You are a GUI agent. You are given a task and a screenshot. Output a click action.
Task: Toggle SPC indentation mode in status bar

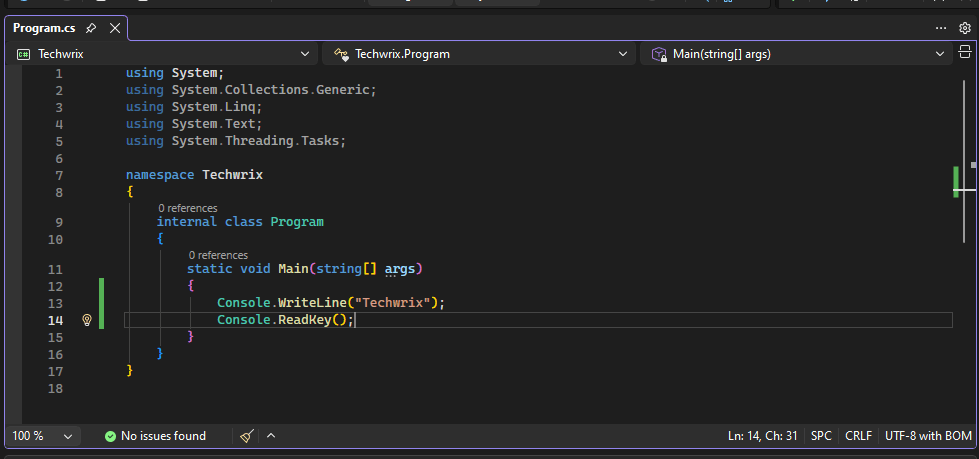pos(821,436)
